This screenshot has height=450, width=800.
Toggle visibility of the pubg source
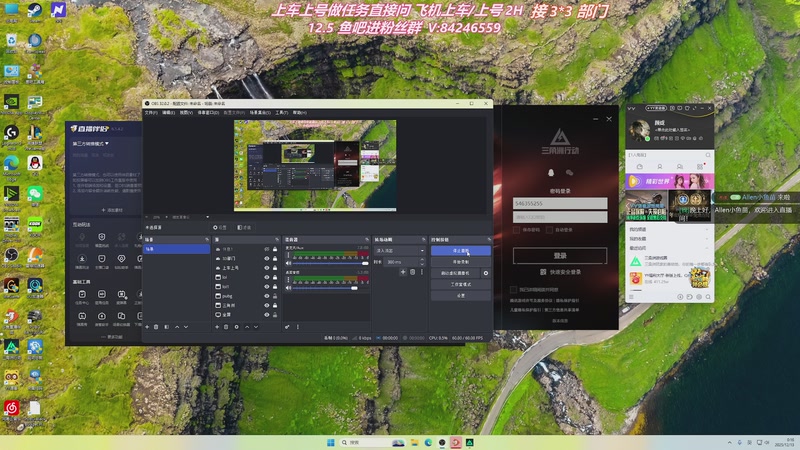(266, 296)
